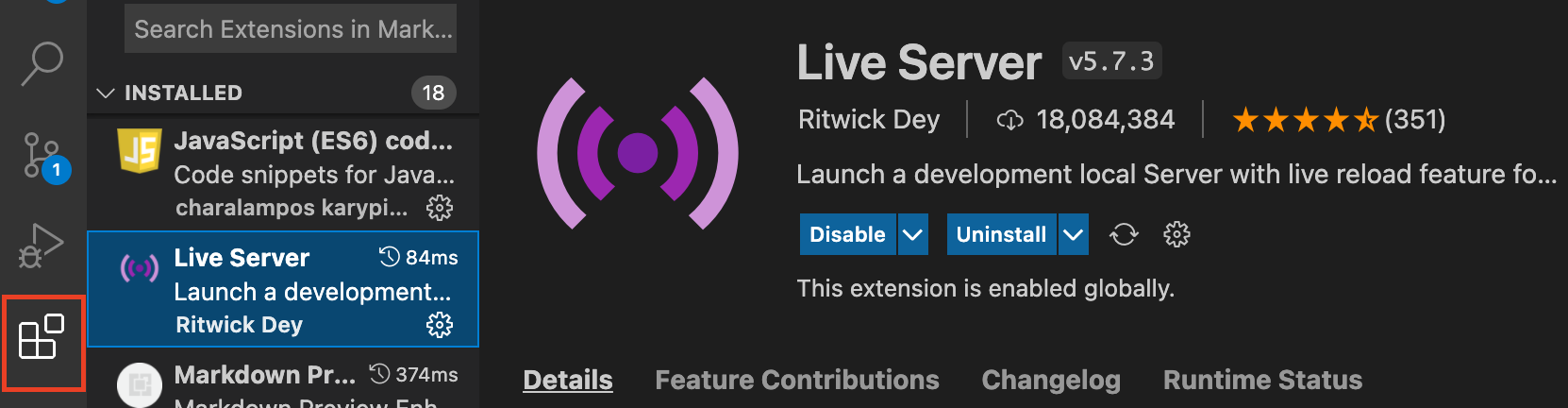Disable the Live Server extension
Screen dimensions: 1568x408
pyautogui.click(x=847, y=234)
